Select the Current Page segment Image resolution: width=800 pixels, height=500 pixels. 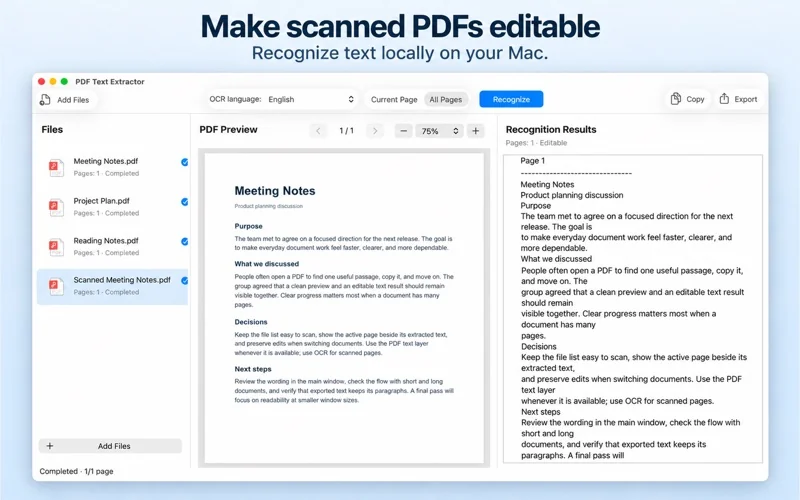click(394, 99)
